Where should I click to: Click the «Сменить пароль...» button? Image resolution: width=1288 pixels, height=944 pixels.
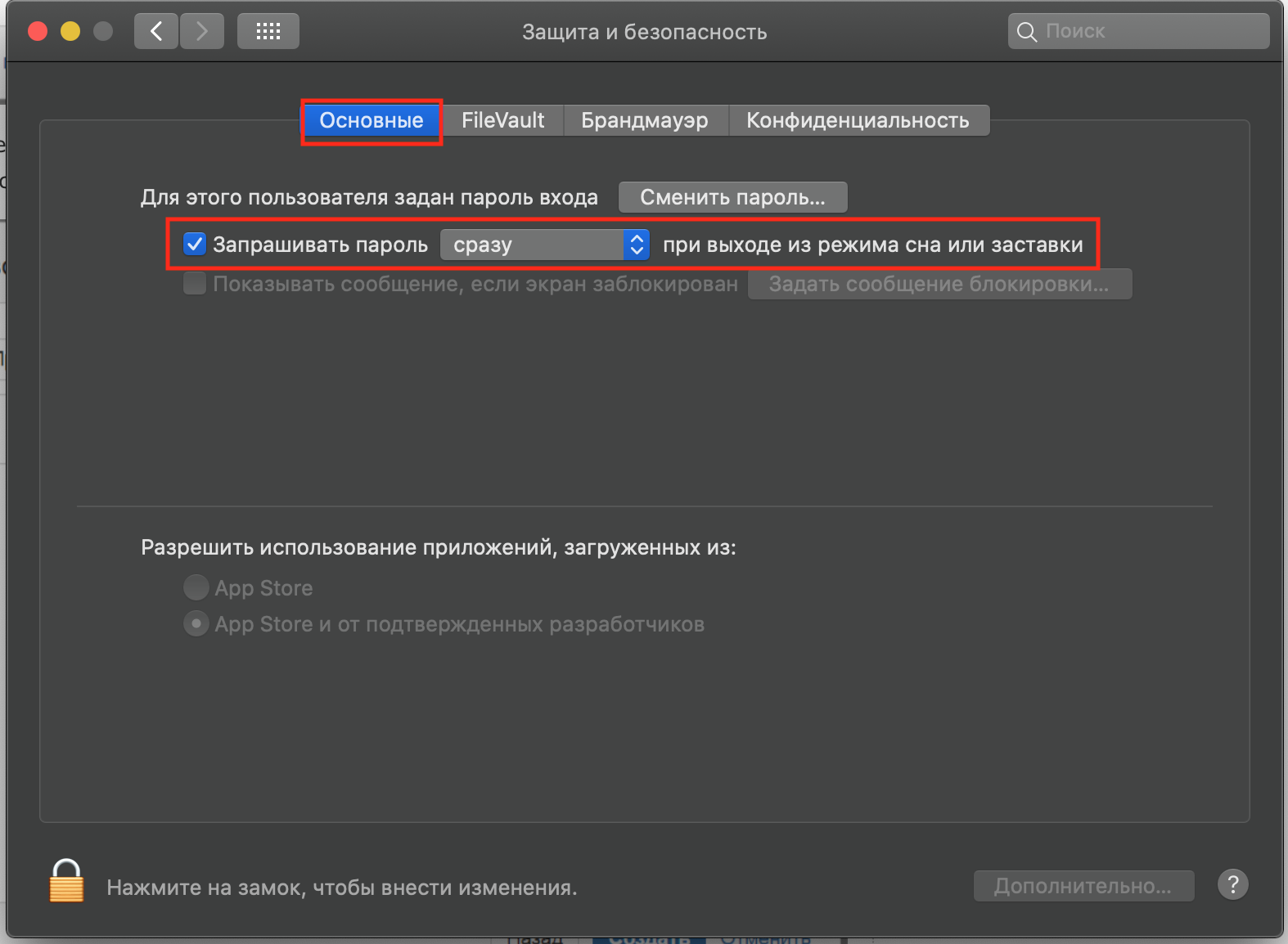(x=732, y=197)
